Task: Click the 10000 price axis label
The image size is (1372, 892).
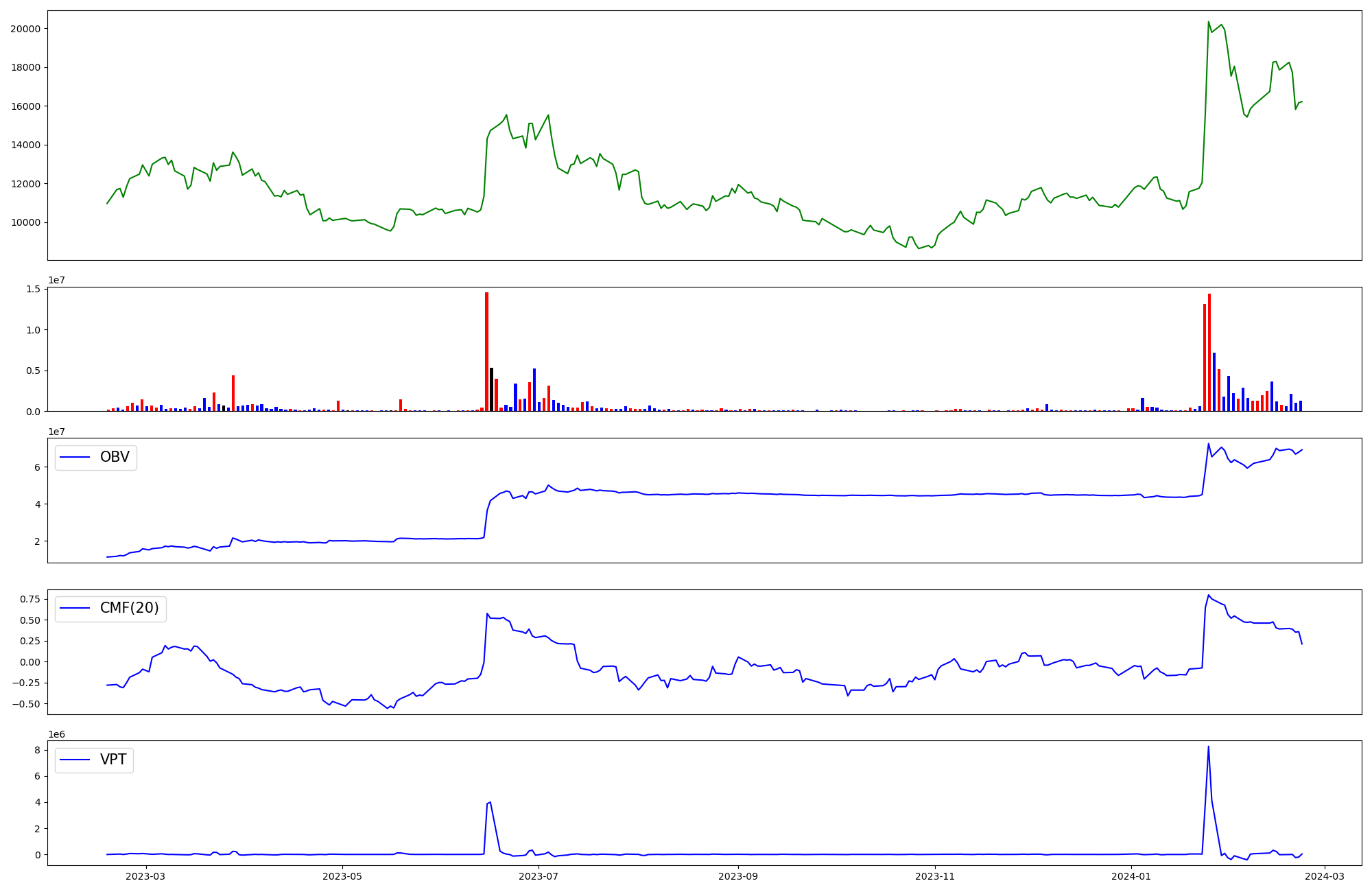Action: tap(25, 223)
